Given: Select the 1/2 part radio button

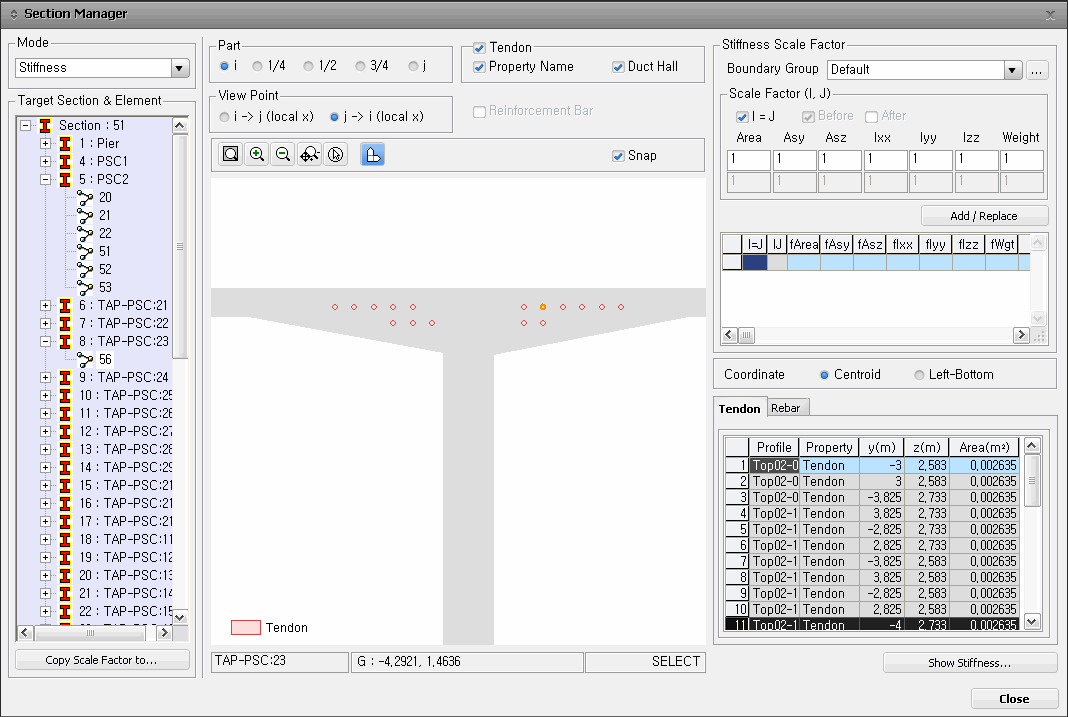Looking at the screenshot, I should coord(308,66).
